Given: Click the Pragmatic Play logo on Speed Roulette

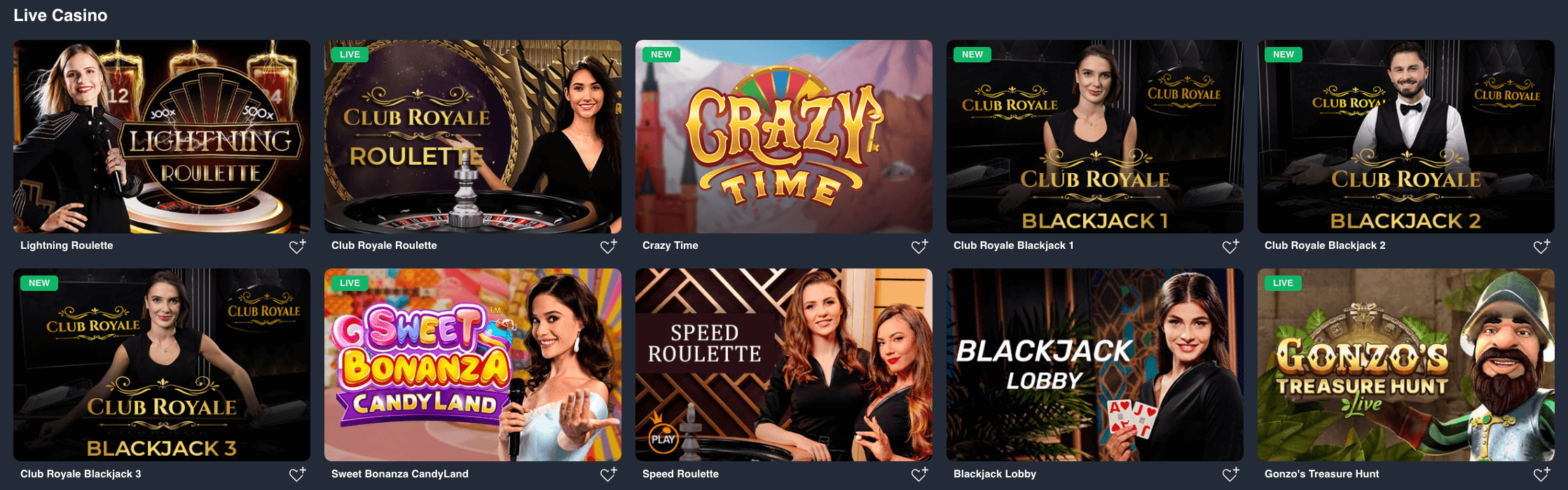Looking at the screenshot, I should point(663,437).
